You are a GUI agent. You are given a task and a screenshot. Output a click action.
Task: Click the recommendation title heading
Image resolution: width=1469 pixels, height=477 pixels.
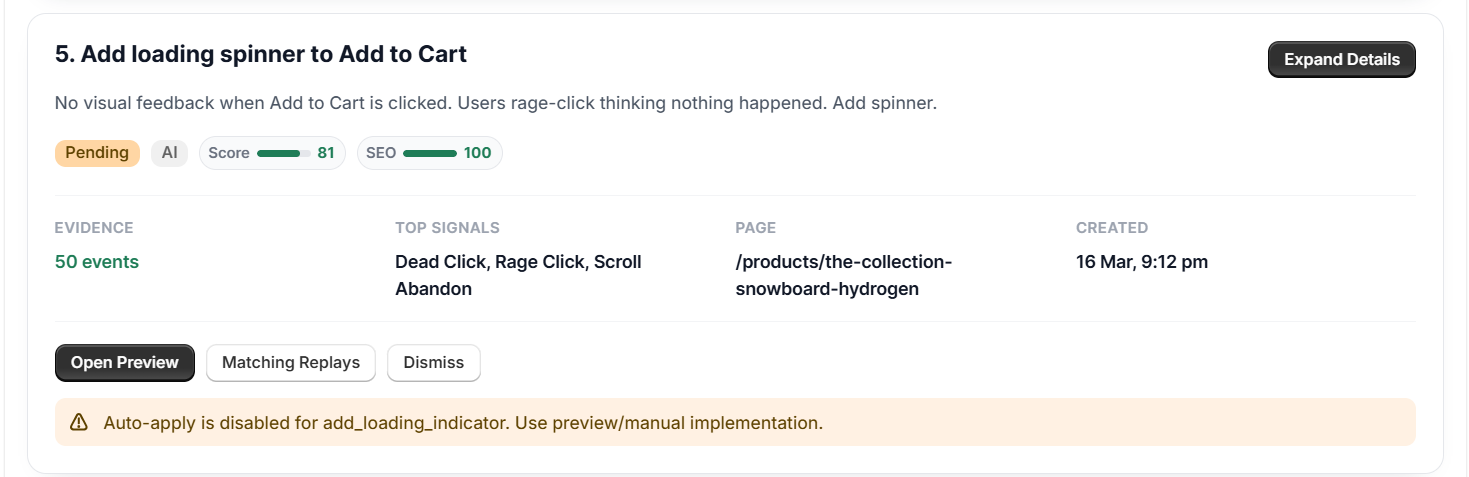(261, 54)
